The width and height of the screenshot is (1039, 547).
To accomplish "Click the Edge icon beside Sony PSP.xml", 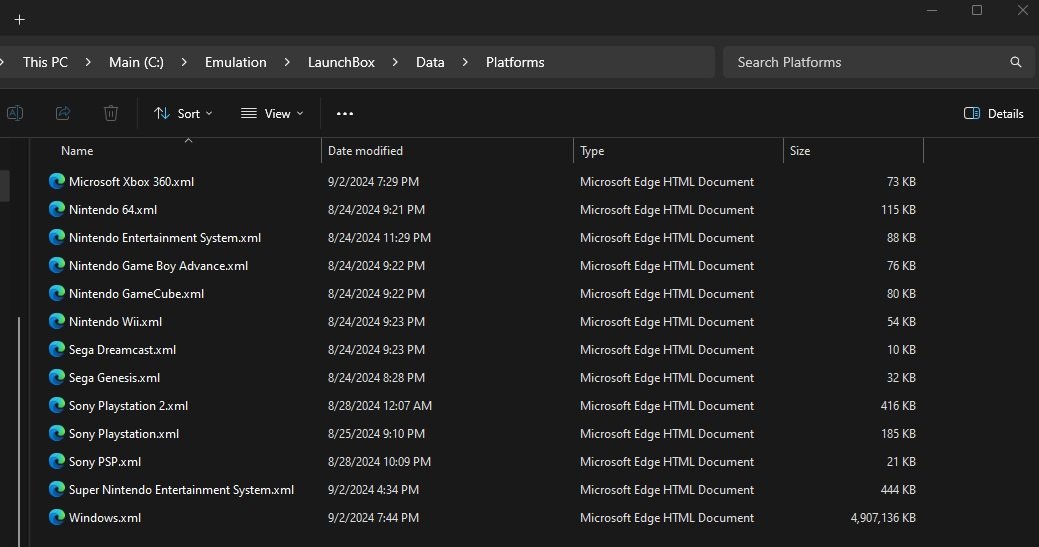I will click(57, 461).
